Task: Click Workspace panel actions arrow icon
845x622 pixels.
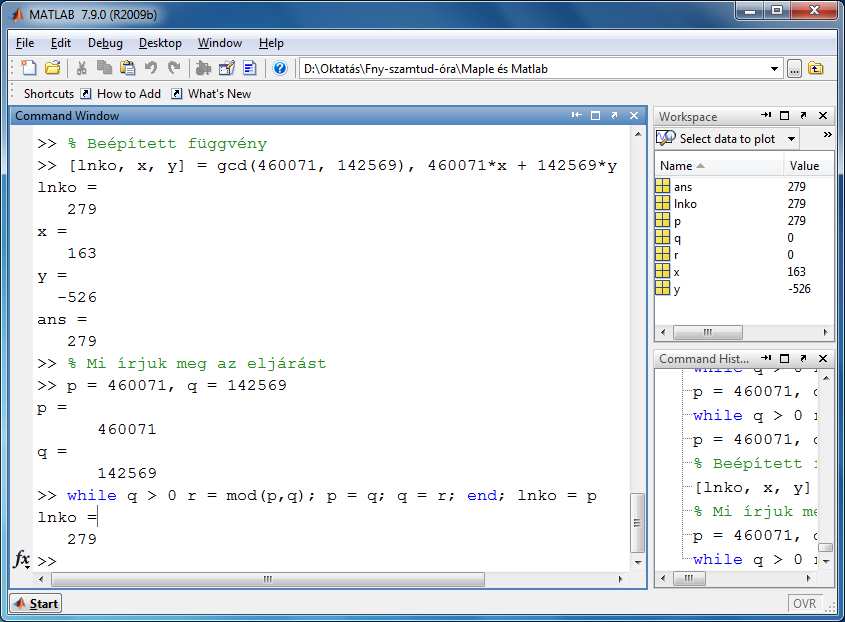Action: [x=766, y=115]
